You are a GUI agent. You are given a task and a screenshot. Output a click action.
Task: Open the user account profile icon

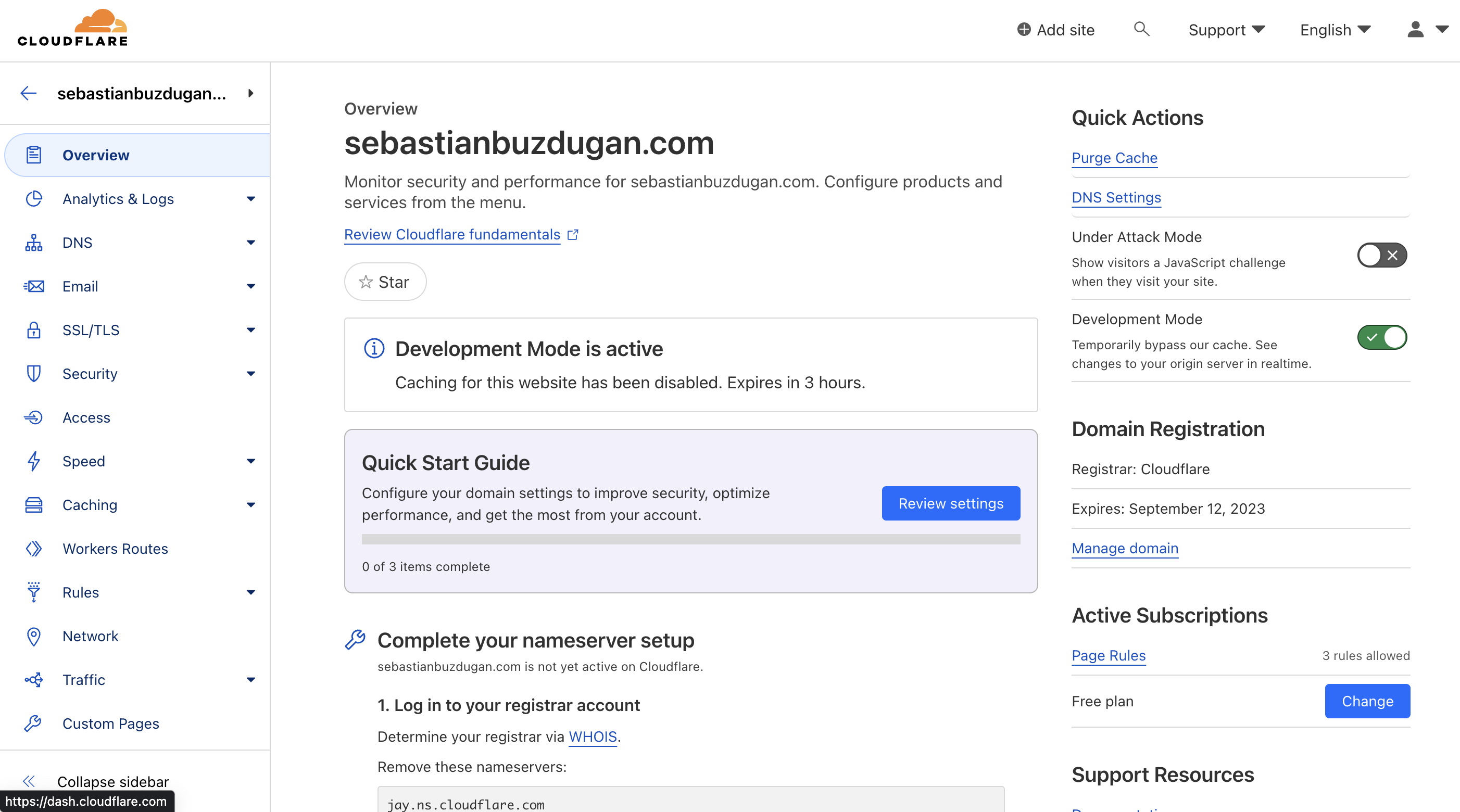1415,30
